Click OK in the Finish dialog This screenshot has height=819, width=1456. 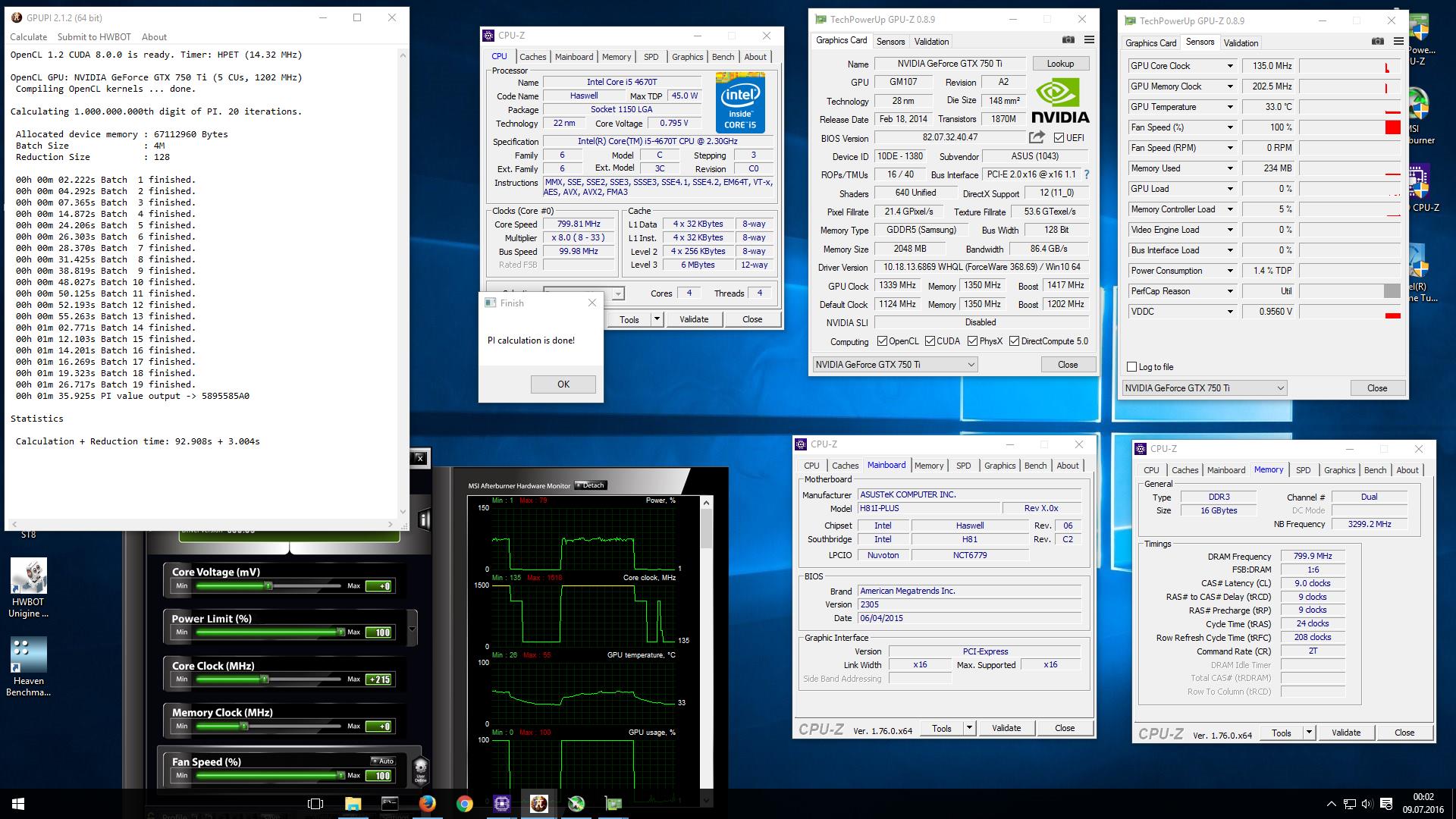coord(563,384)
